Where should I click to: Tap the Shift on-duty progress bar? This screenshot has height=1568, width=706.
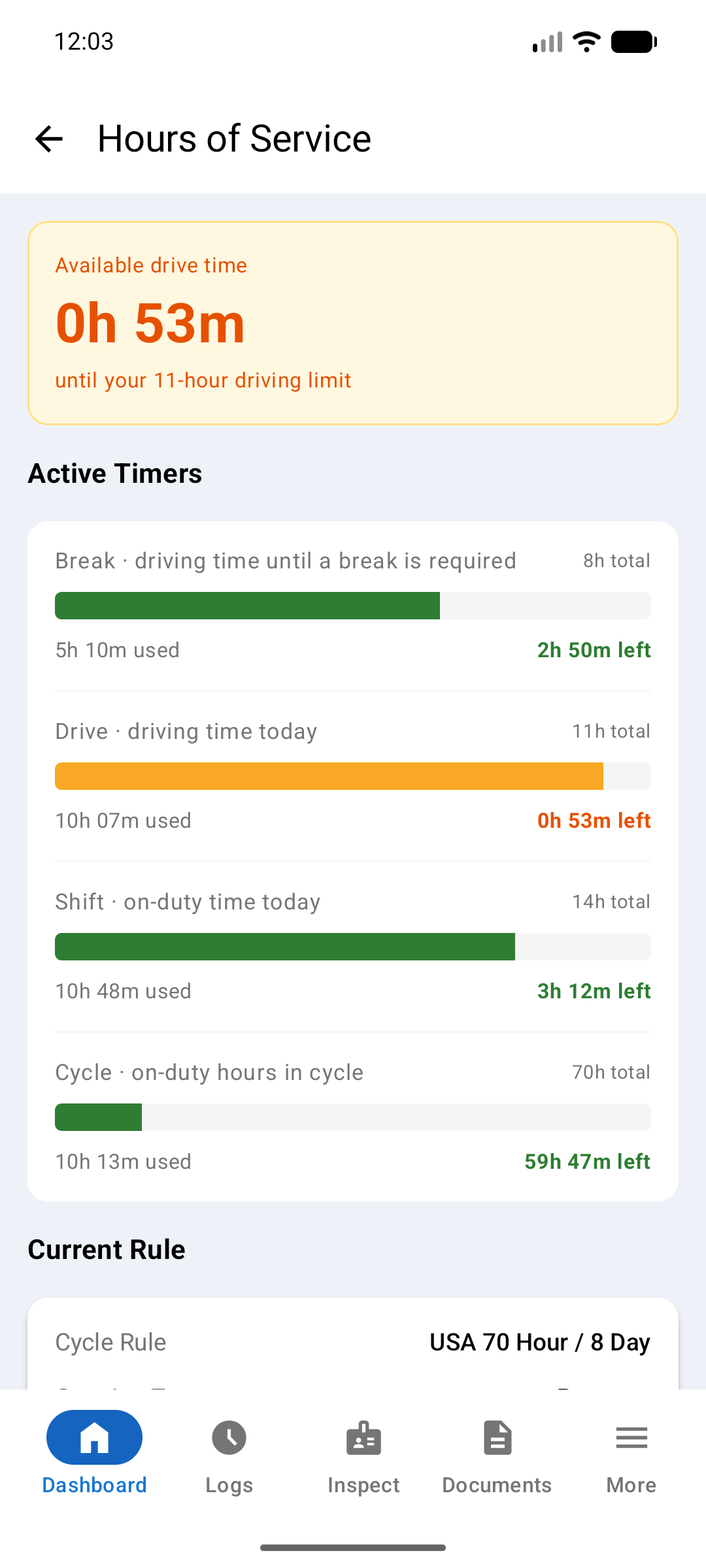[x=353, y=947]
